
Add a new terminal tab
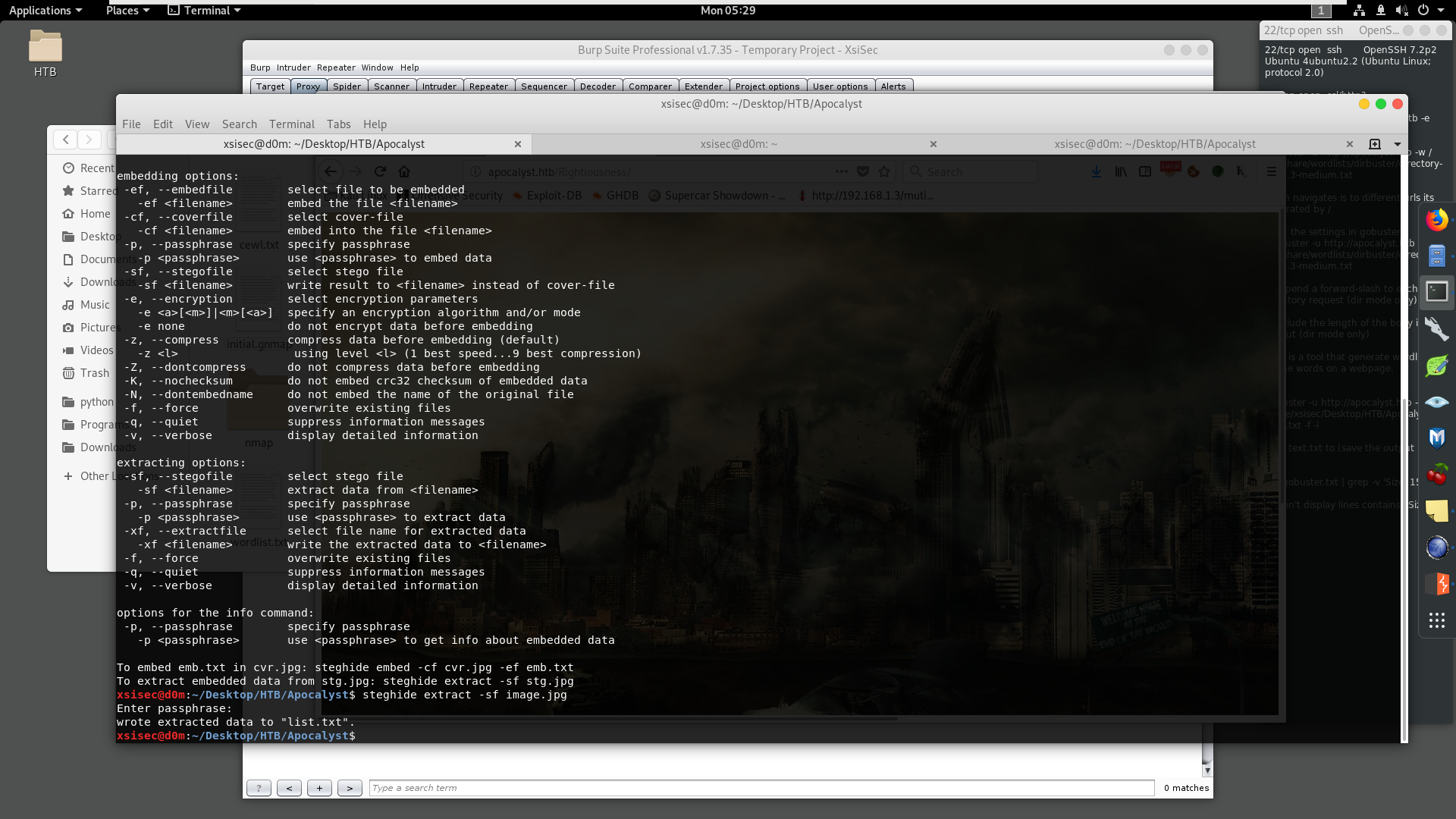1374,144
